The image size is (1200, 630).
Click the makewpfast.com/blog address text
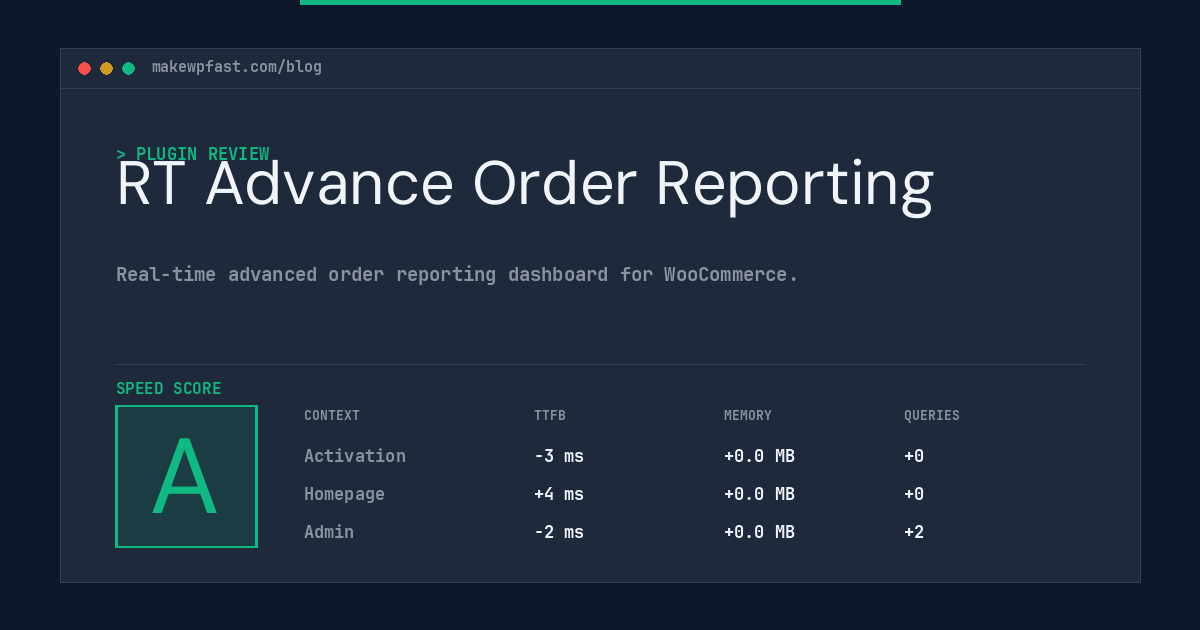tap(237, 67)
